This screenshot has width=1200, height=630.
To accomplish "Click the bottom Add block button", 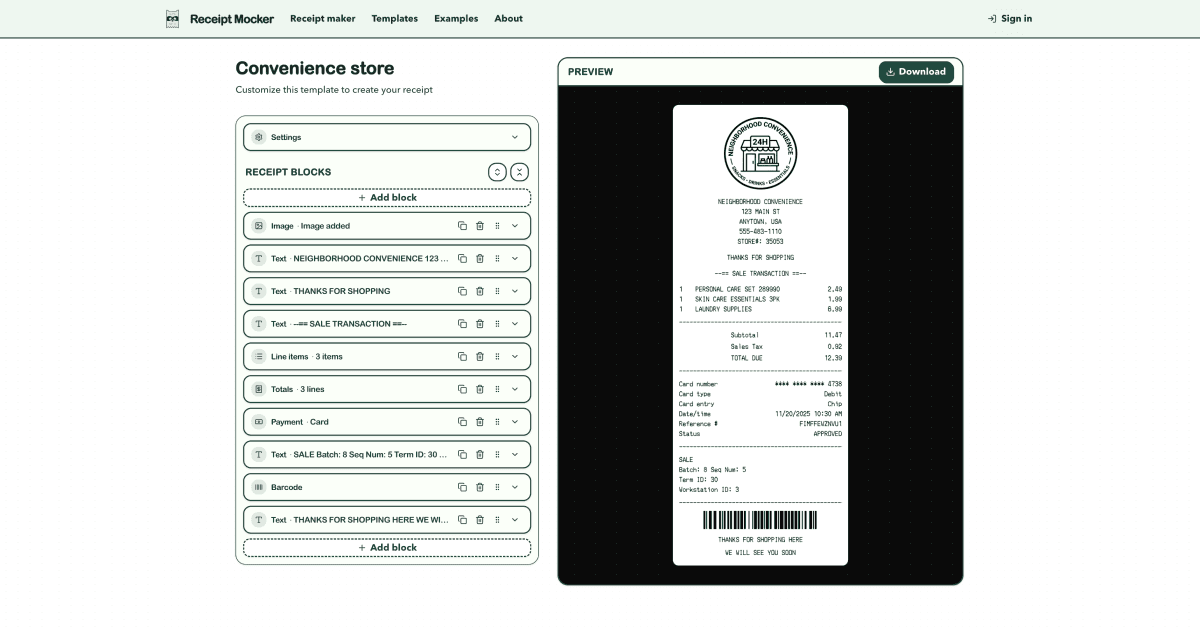I will click(x=387, y=548).
